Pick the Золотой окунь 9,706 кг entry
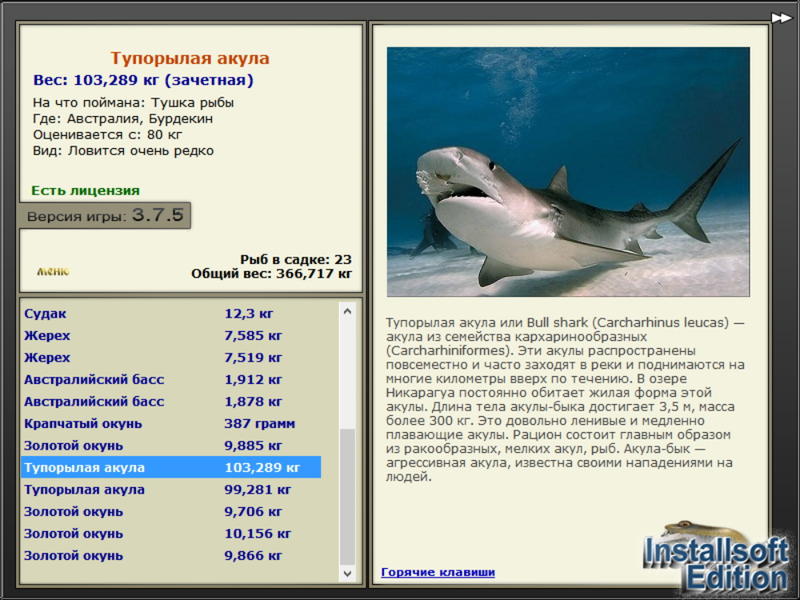 point(171,511)
